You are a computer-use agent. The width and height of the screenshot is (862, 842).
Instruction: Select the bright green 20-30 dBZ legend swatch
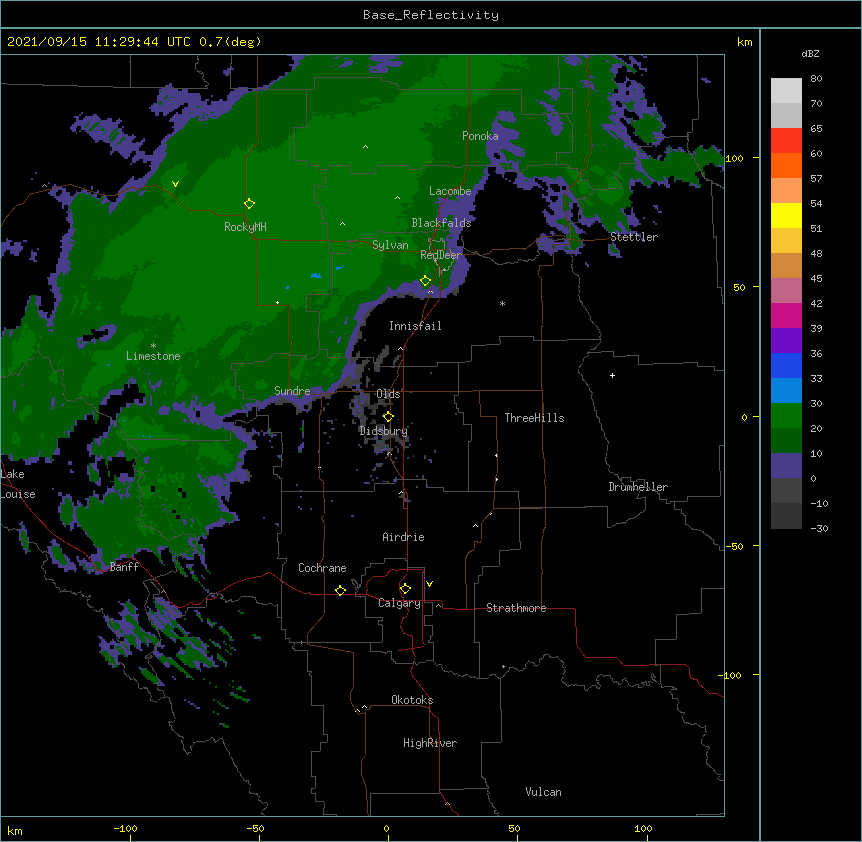point(786,416)
